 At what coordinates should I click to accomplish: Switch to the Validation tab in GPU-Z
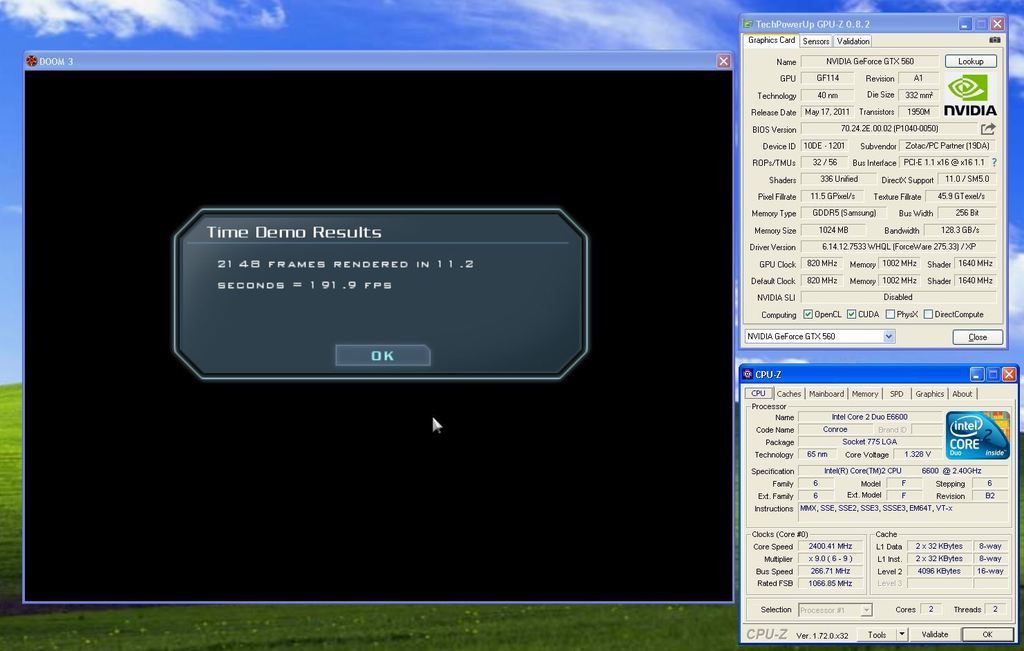[x=853, y=41]
